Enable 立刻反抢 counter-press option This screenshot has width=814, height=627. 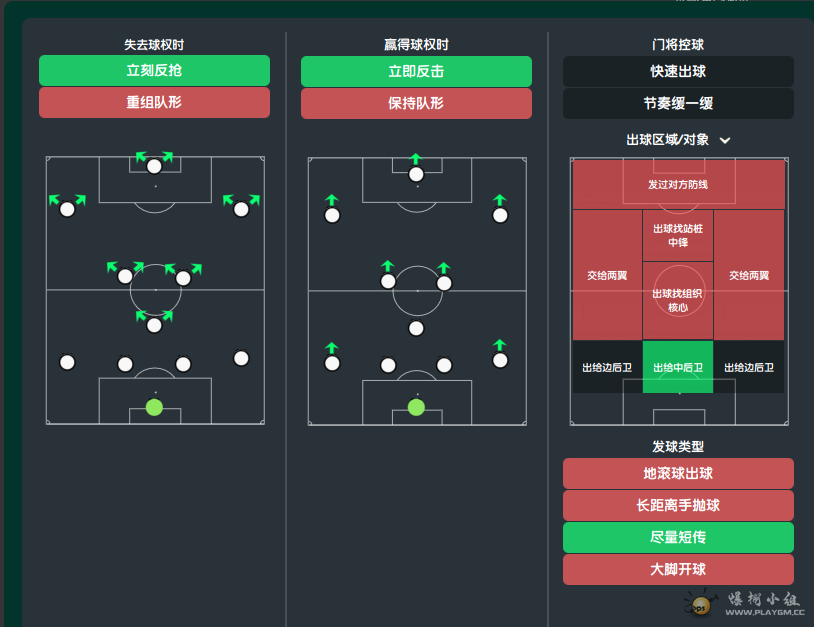(154, 71)
